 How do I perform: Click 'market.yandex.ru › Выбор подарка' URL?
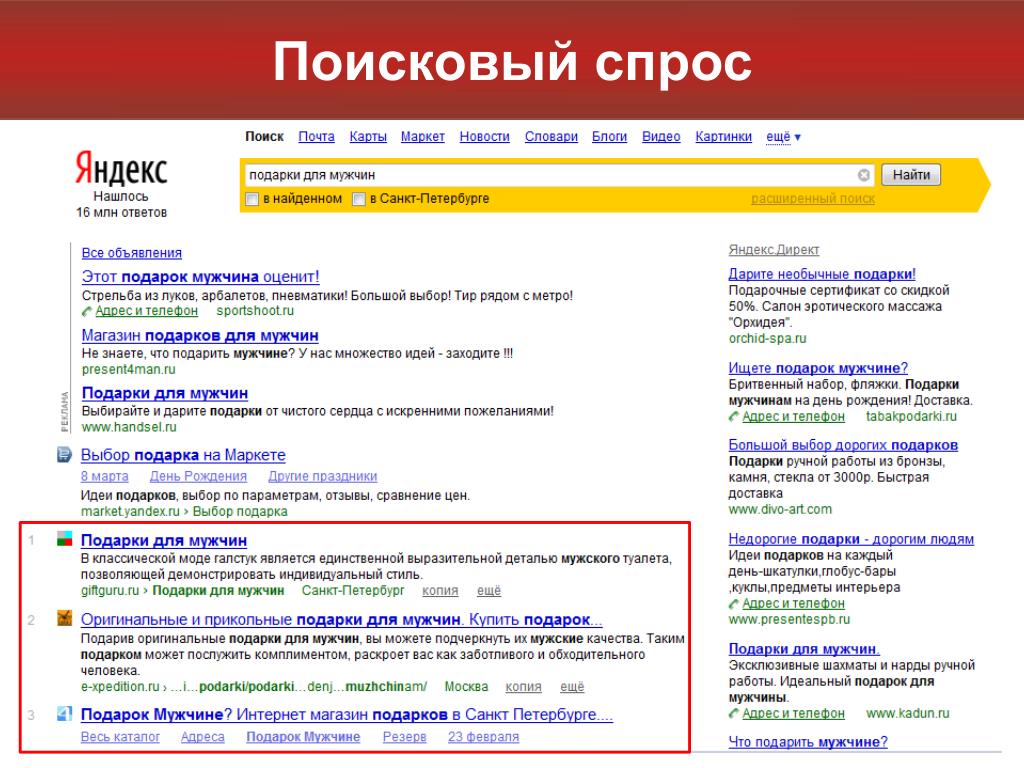(184, 511)
